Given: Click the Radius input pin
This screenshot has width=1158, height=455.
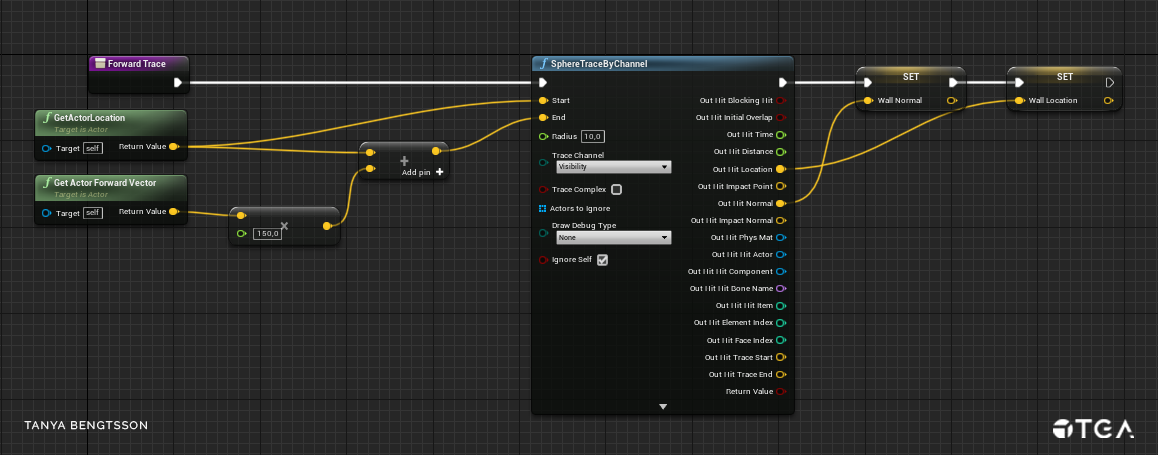Looking at the screenshot, I should [544, 137].
